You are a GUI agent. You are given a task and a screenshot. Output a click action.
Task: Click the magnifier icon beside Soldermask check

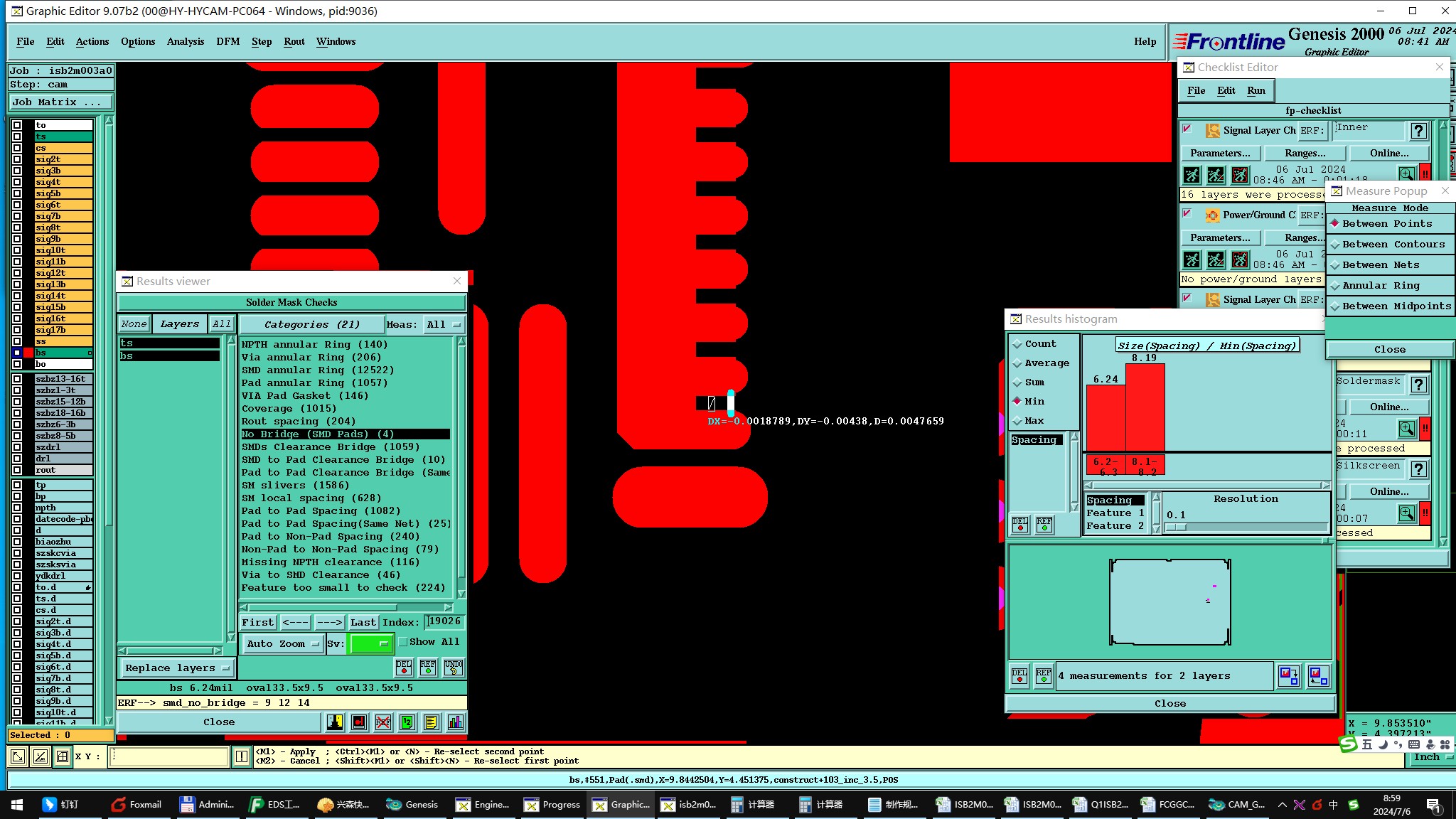pos(1406,429)
